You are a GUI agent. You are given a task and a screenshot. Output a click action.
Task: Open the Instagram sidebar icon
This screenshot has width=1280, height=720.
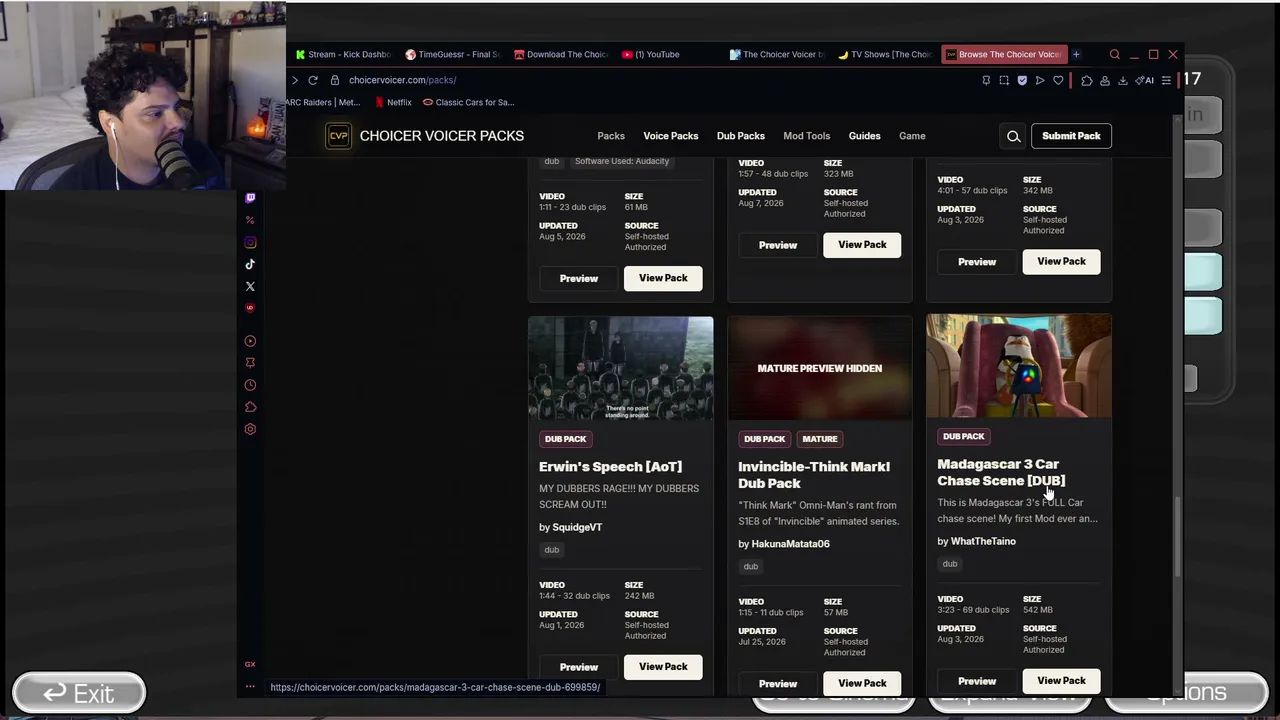250,242
